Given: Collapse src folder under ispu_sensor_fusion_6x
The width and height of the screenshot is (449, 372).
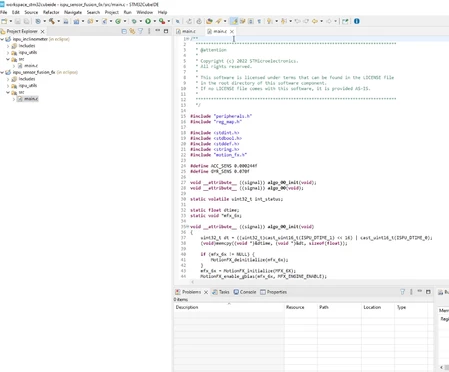Looking at the screenshot, I should [8, 92].
